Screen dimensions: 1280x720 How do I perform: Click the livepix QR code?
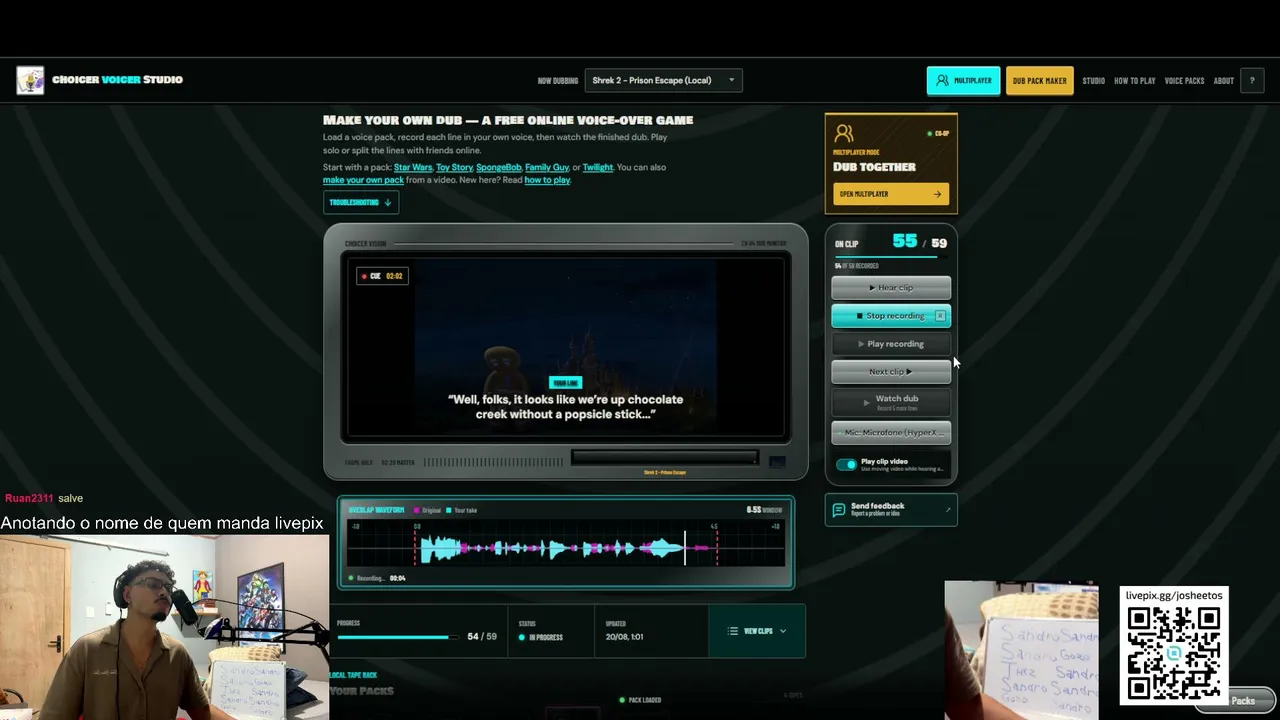tap(1174, 653)
